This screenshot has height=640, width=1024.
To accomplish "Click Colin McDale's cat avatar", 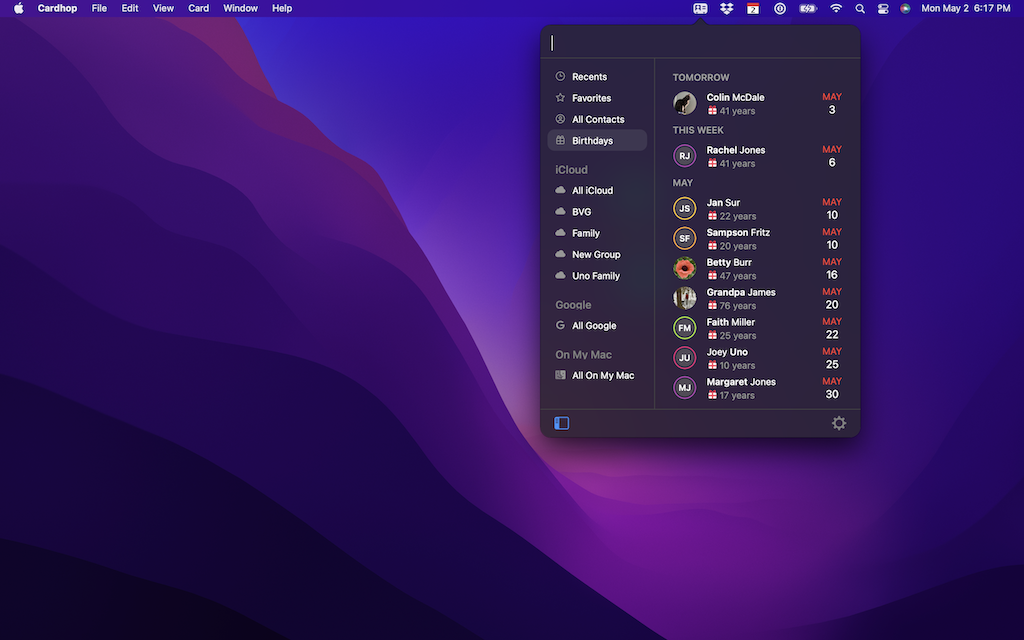I will (684, 103).
